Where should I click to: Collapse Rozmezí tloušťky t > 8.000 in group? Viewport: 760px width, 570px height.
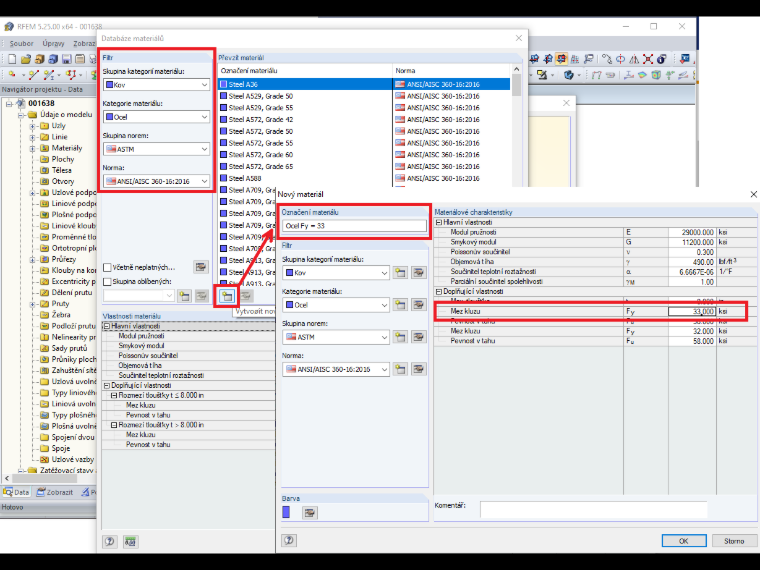pyautogui.click(x=114, y=425)
